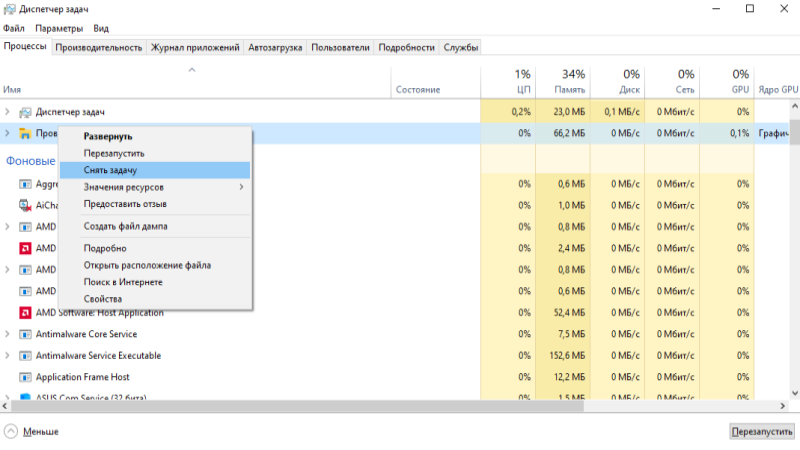Click the 152,6 МБ memory value

tap(567, 356)
